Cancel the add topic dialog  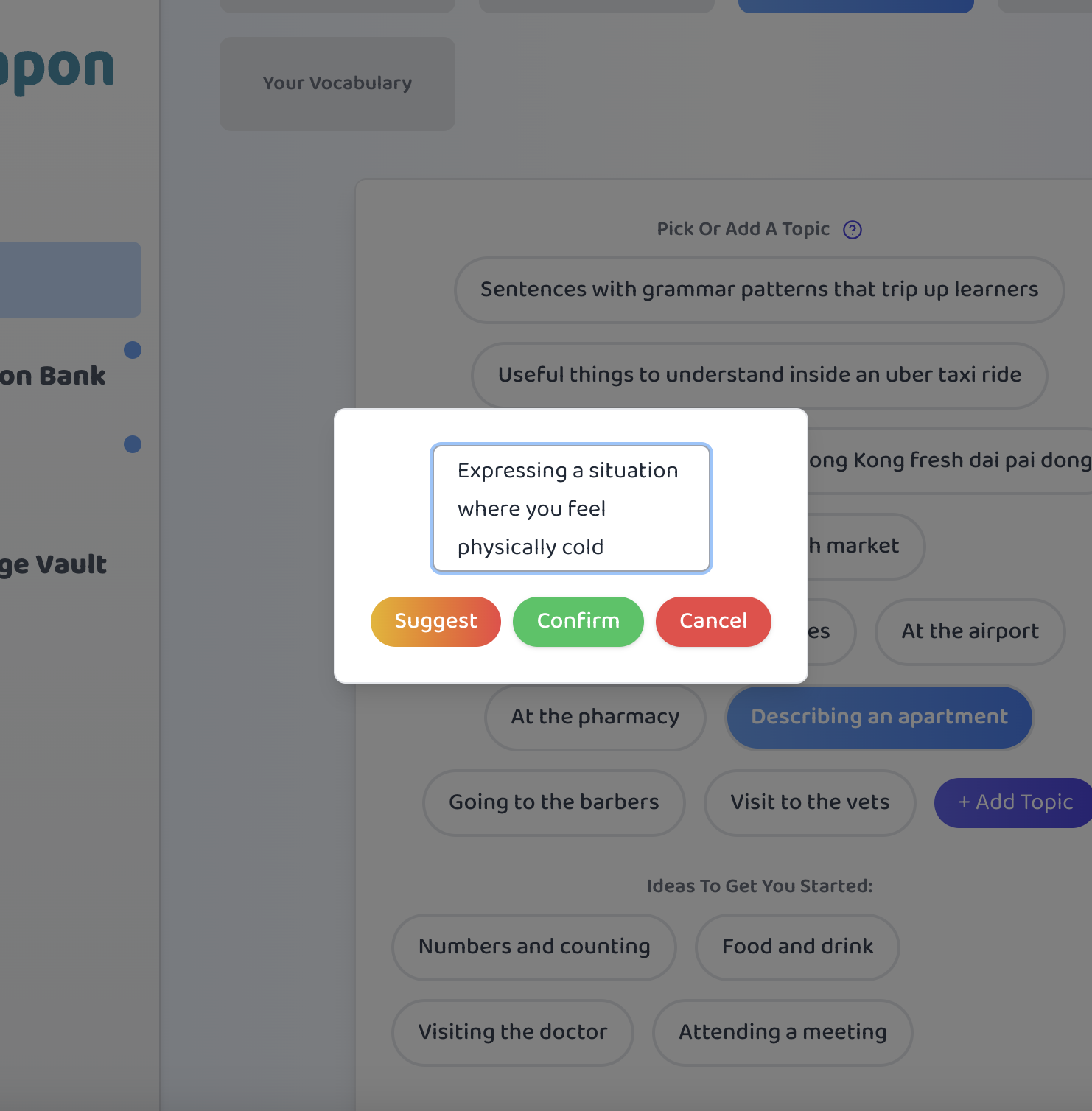point(713,621)
